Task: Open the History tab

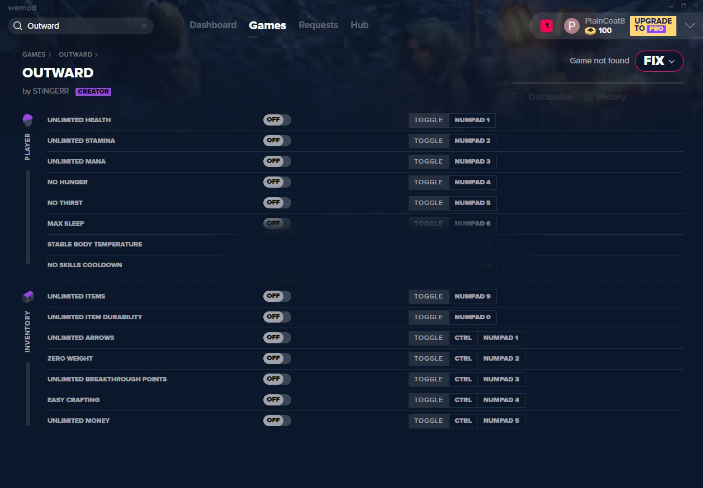Action: pos(611,97)
